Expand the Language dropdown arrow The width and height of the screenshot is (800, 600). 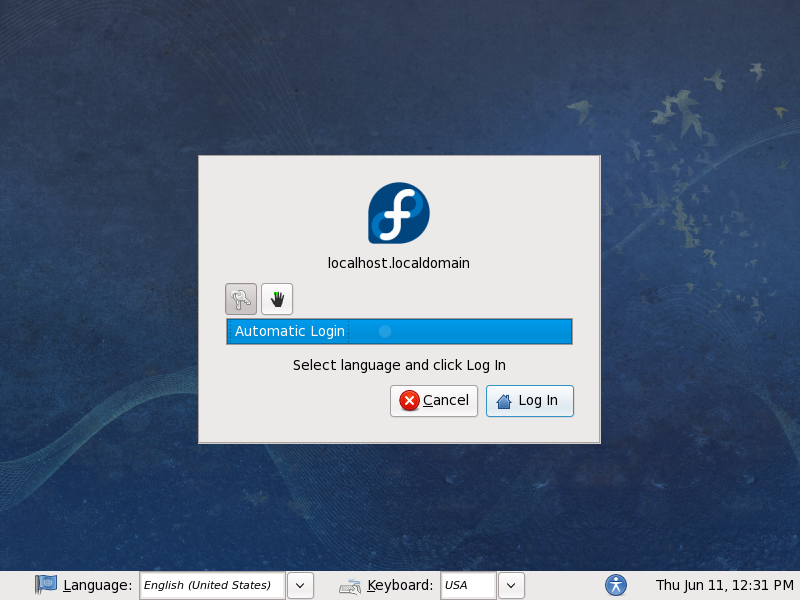point(301,585)
